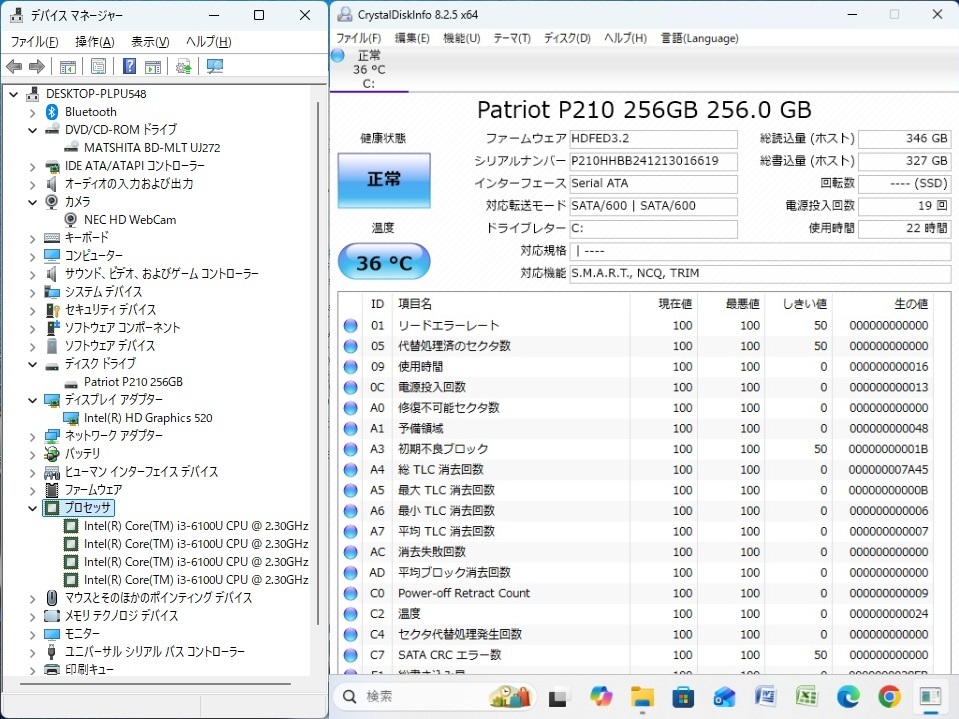
Task: Select Patriot P210 256GB in device tree
Action: point(133,382)
